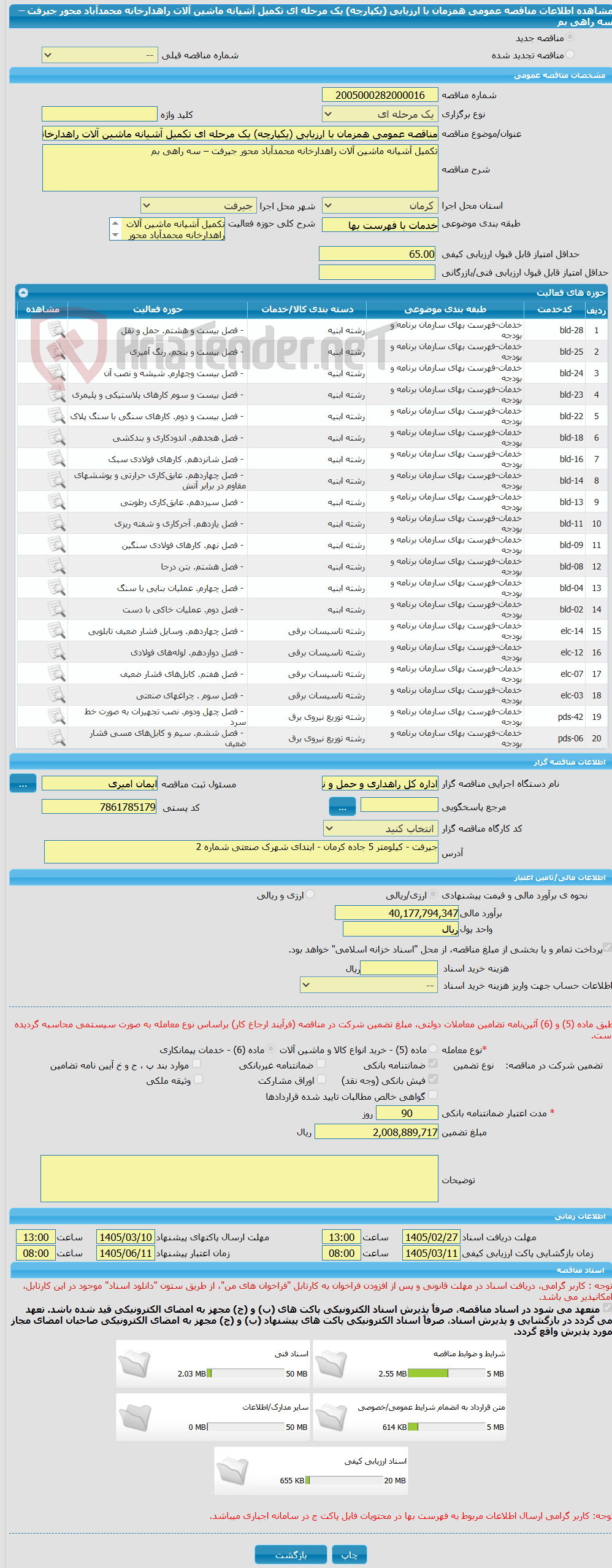
Task: Open the متن قرارداد folder icon
Action: (x=332, y=1418)
